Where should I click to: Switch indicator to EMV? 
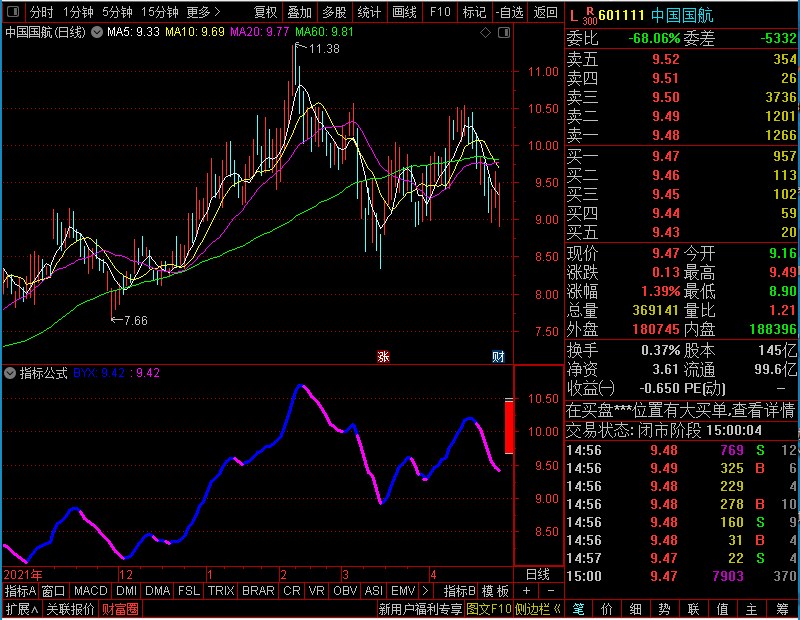[x=403, y=591]
